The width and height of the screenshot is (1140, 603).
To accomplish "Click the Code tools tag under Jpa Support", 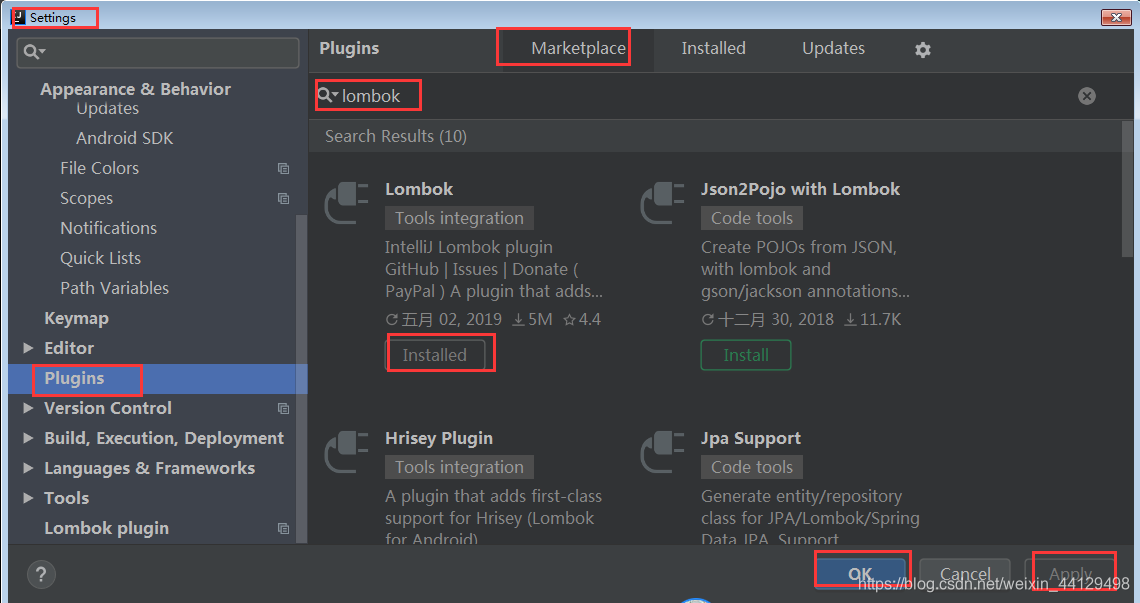I will (752, 467).
